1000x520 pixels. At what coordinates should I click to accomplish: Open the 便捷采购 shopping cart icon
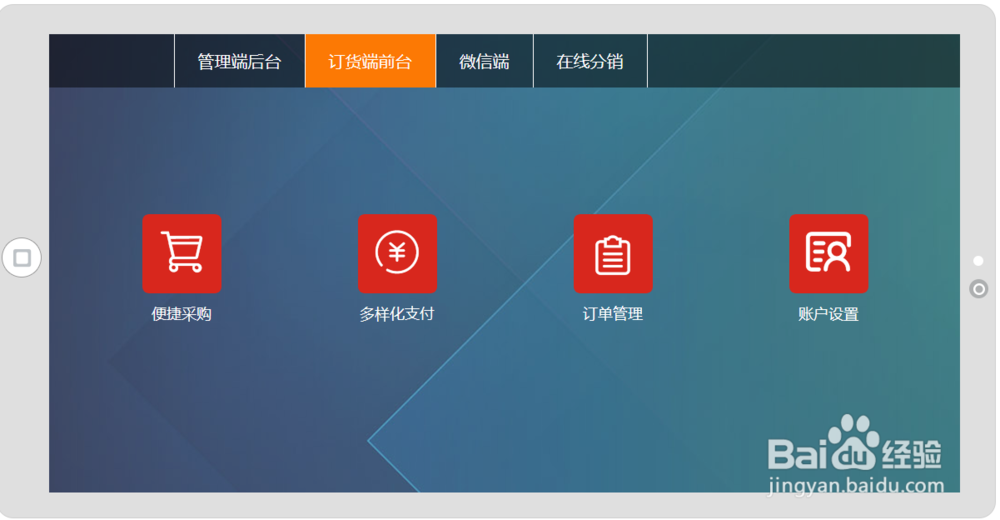[182, 253]
